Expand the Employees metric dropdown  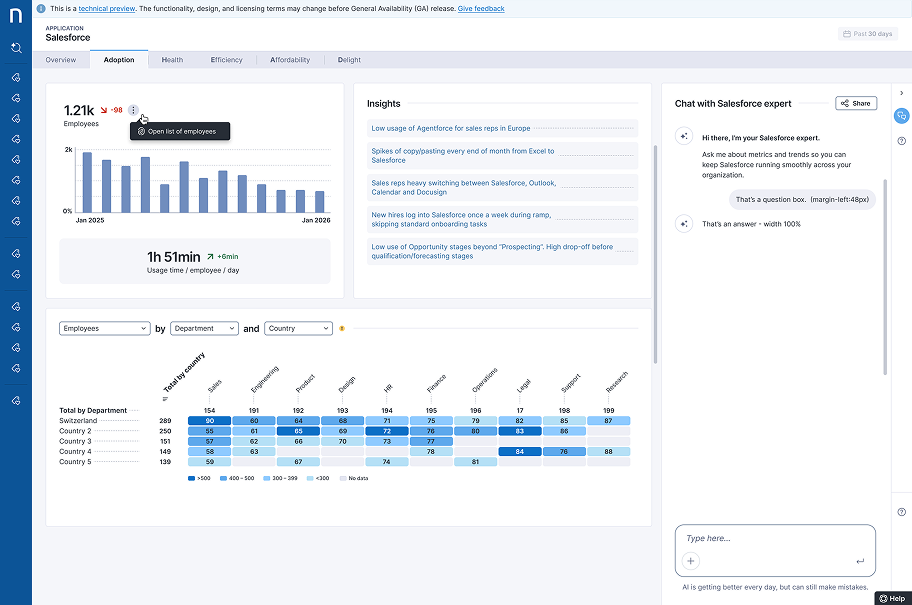[x=105, y=329]
